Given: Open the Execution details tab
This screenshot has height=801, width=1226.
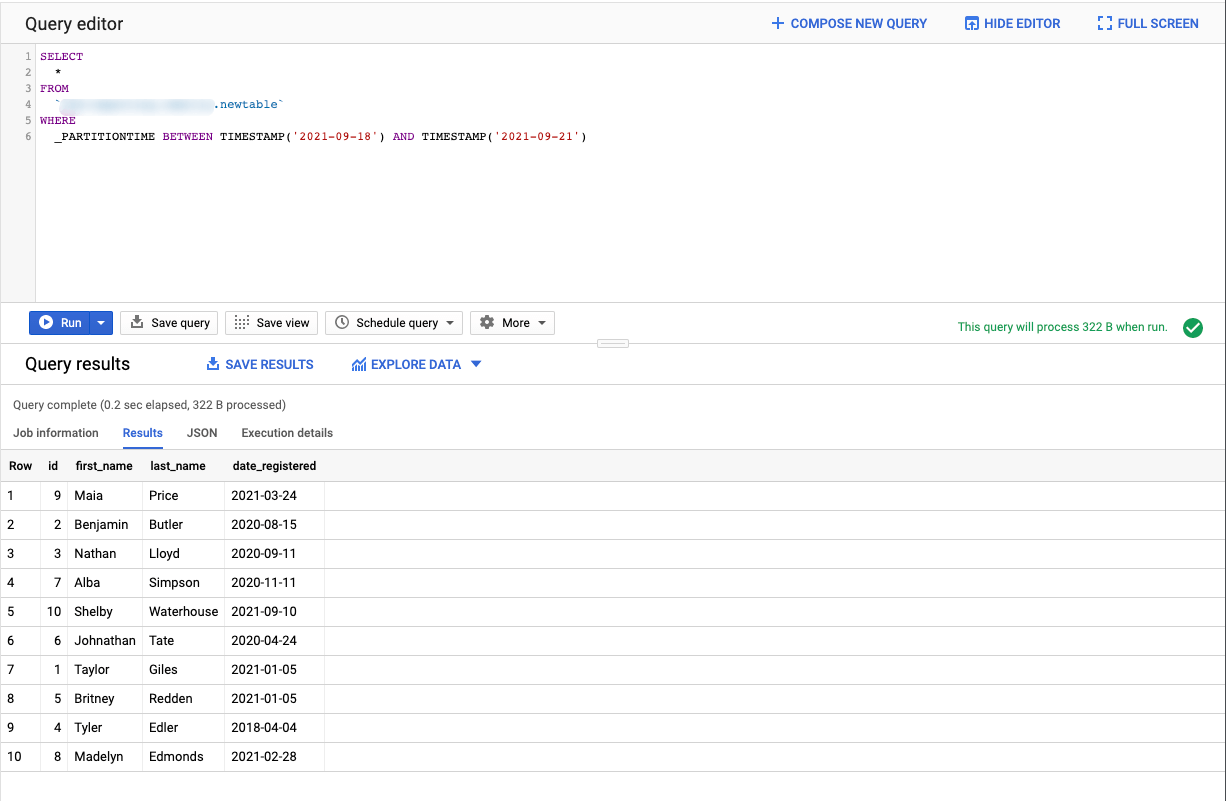Looking at the screenshot, I should [x=287, y=433].
